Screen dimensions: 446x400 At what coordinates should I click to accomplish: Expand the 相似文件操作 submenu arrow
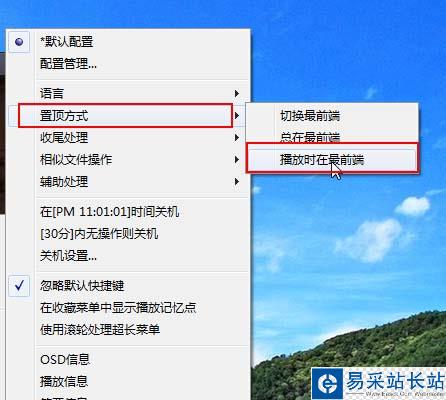pos(237,159)
